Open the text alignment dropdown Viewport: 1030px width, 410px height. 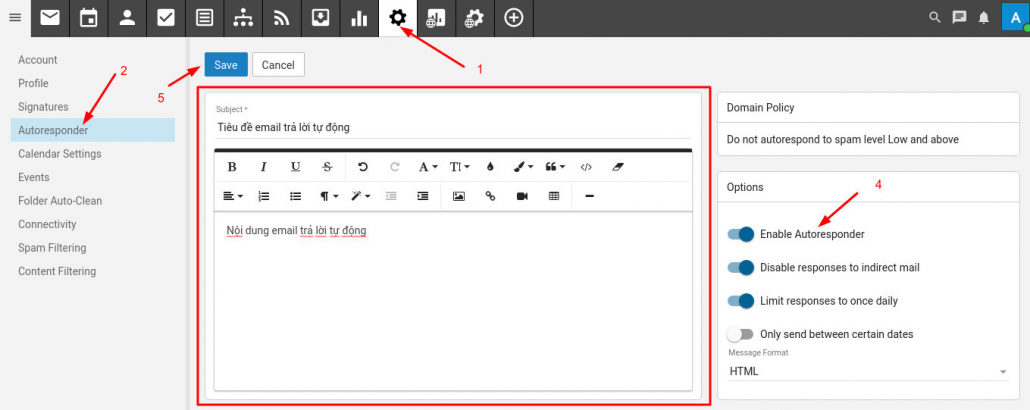pyautogui.click(x=233, y=196)
